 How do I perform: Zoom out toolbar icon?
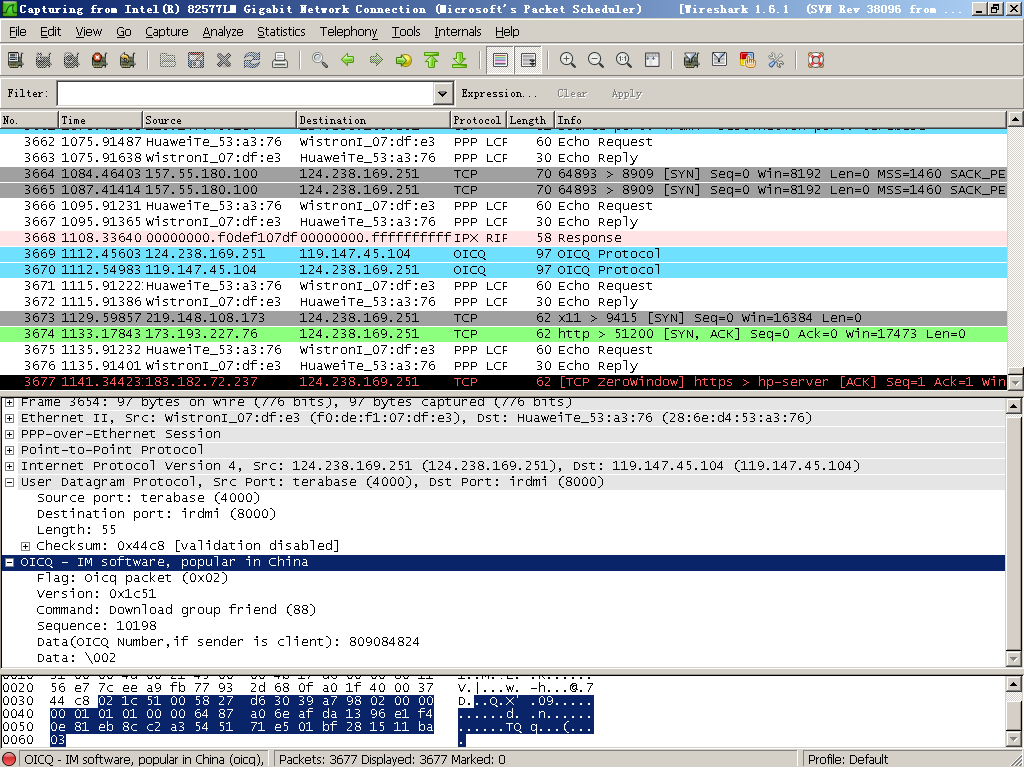[x=596, y=60]
